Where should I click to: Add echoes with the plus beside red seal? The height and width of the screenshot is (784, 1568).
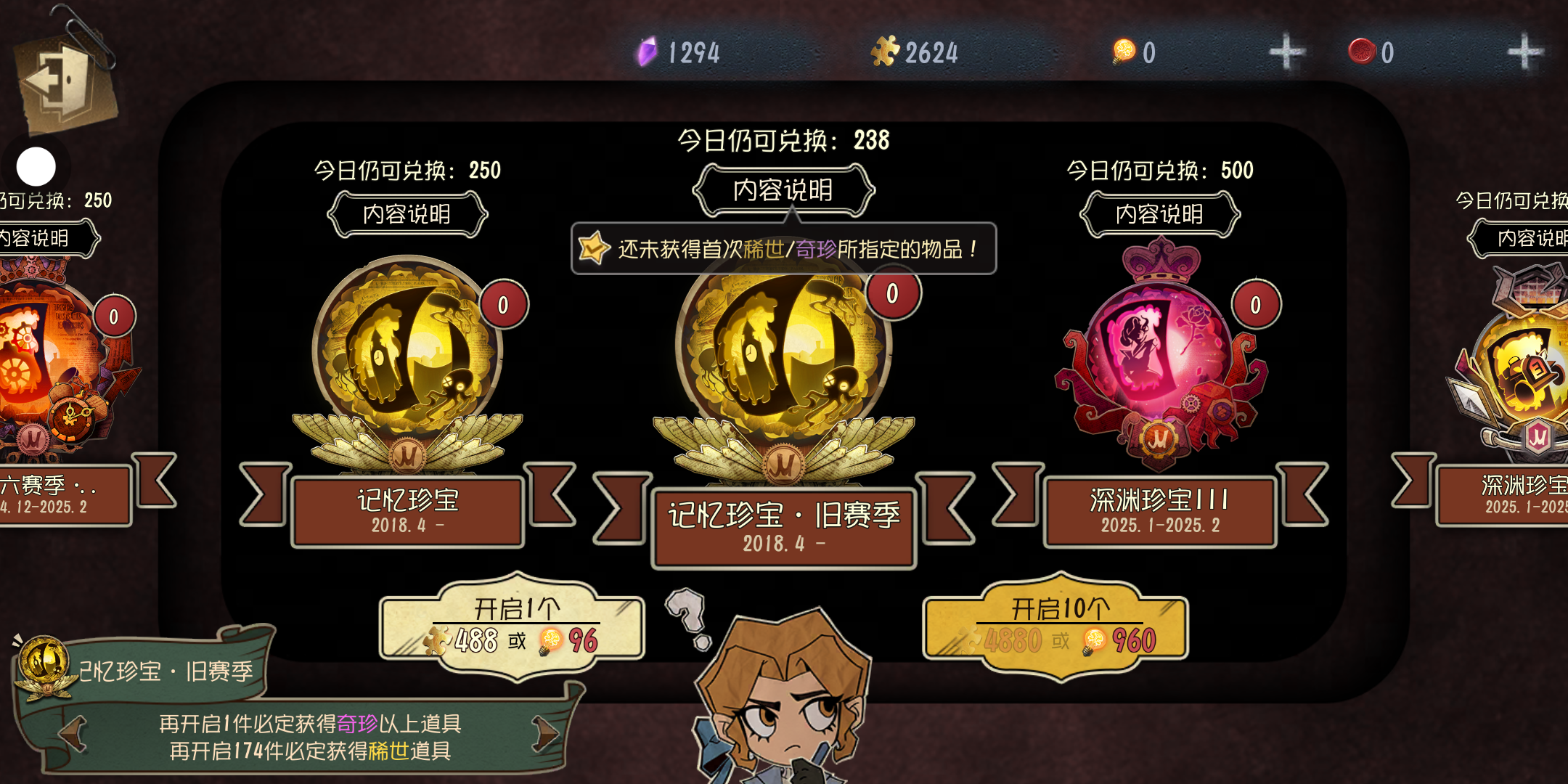[x=1524, y=52]
